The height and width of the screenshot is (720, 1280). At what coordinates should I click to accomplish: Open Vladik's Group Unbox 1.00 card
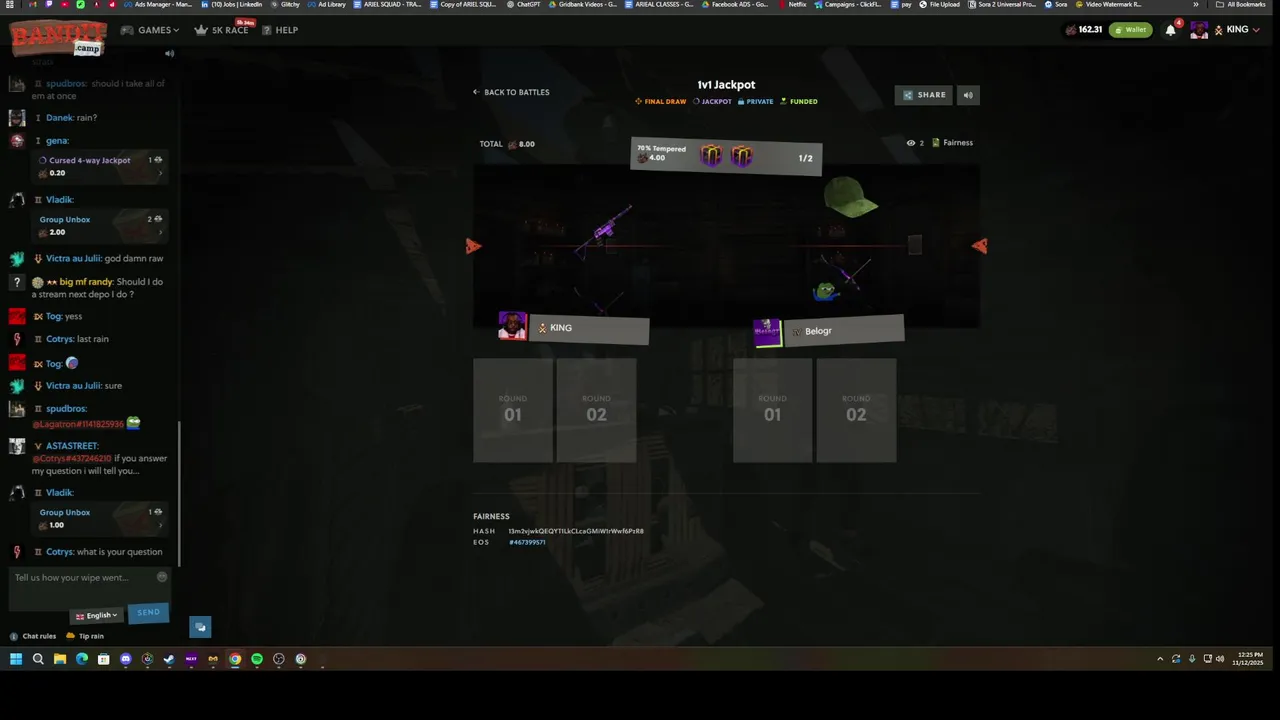click(x=100, y=518)
